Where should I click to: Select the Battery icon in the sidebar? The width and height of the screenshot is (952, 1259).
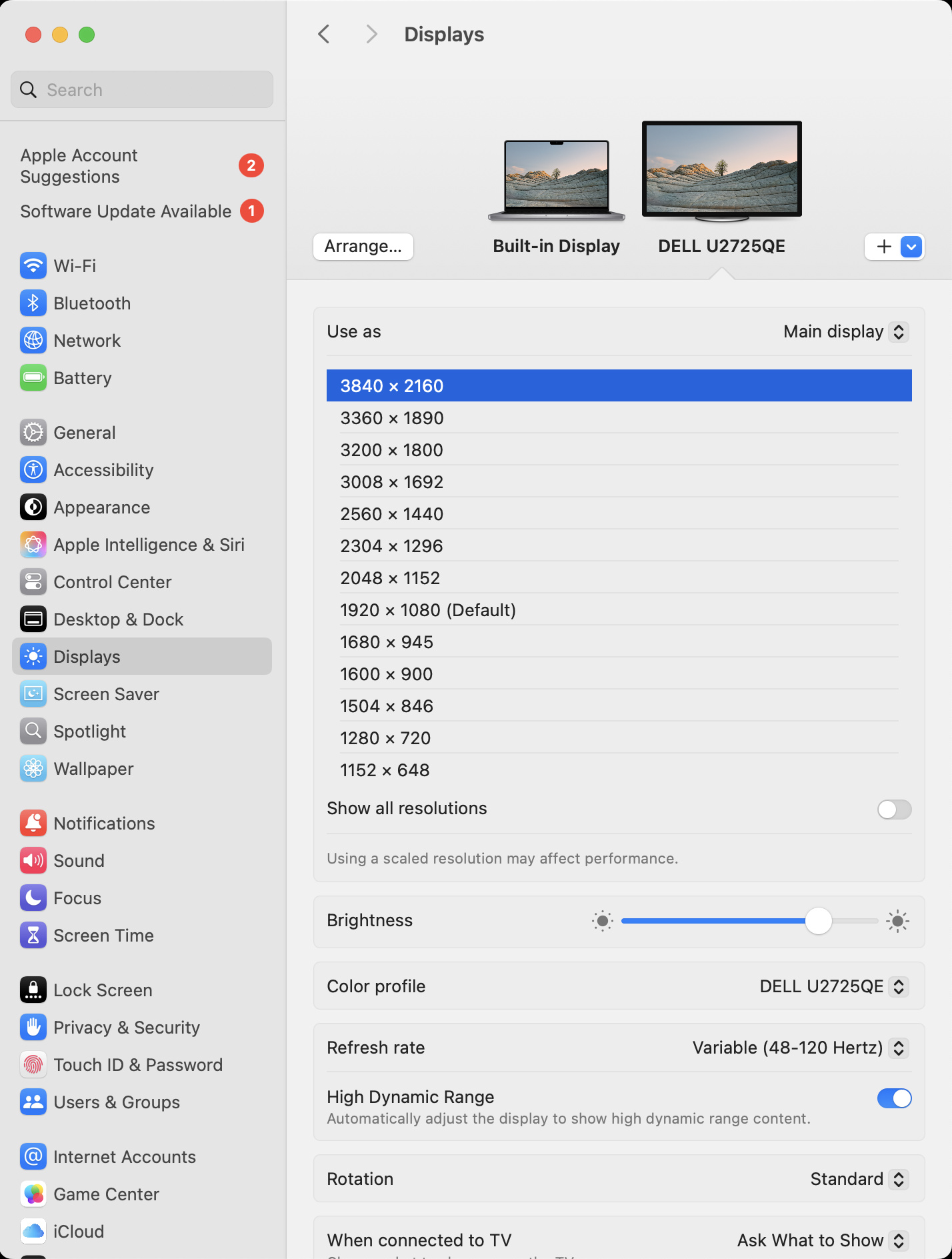[x=33, y=378]
